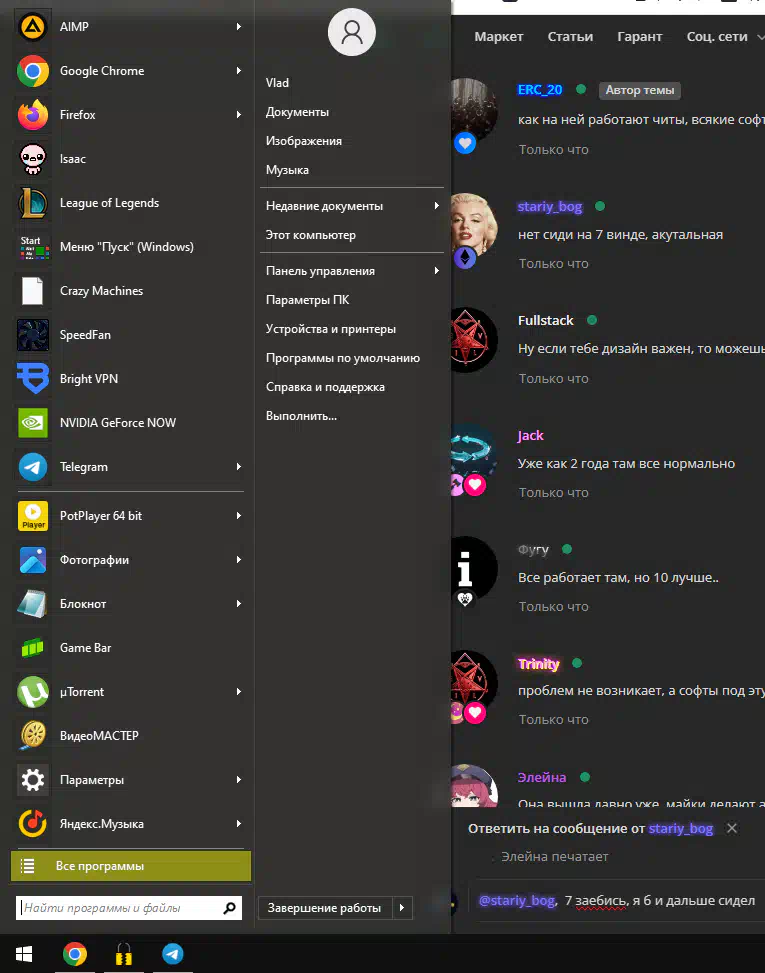Viewport: 765px width, 973px height.
Task: Open Telegram from the taskbar
Action: click(x=172, y=954)
